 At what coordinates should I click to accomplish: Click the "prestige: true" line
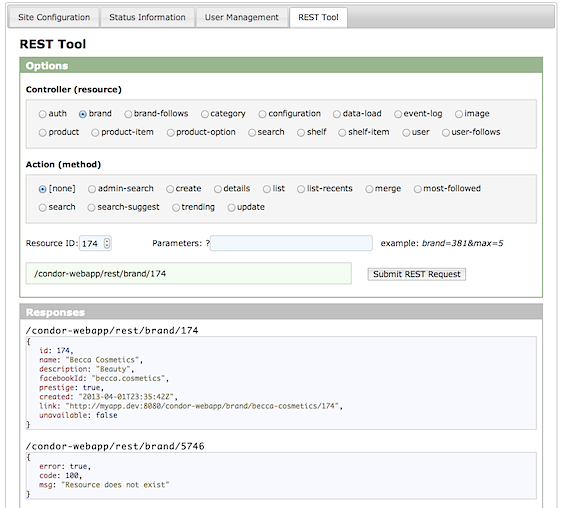71,388
